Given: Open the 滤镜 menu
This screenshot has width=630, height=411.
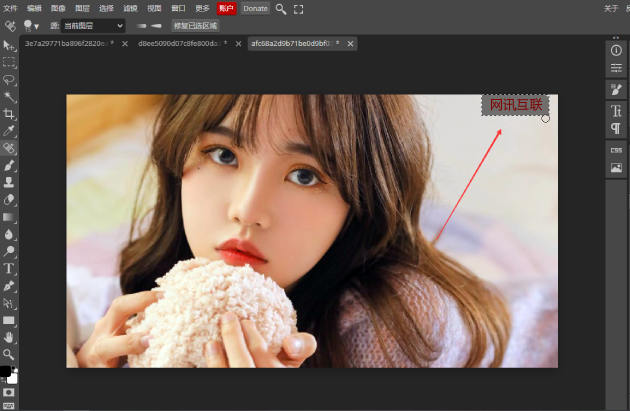Looking at the screenshot, I should pos(130,8).
